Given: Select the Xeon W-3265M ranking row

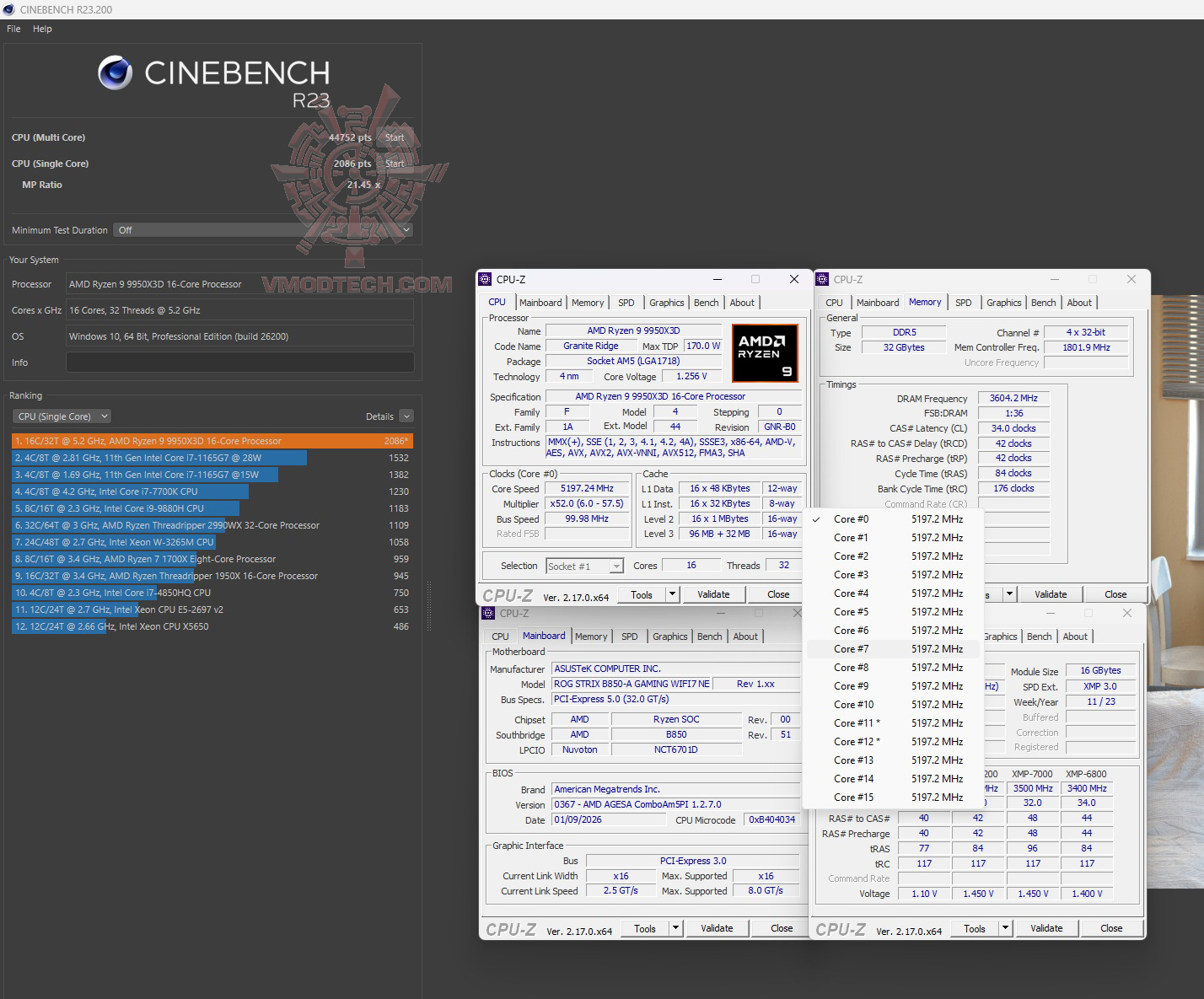Looking at the screenshot, I should pyautogui.click(x=212, y=542).
